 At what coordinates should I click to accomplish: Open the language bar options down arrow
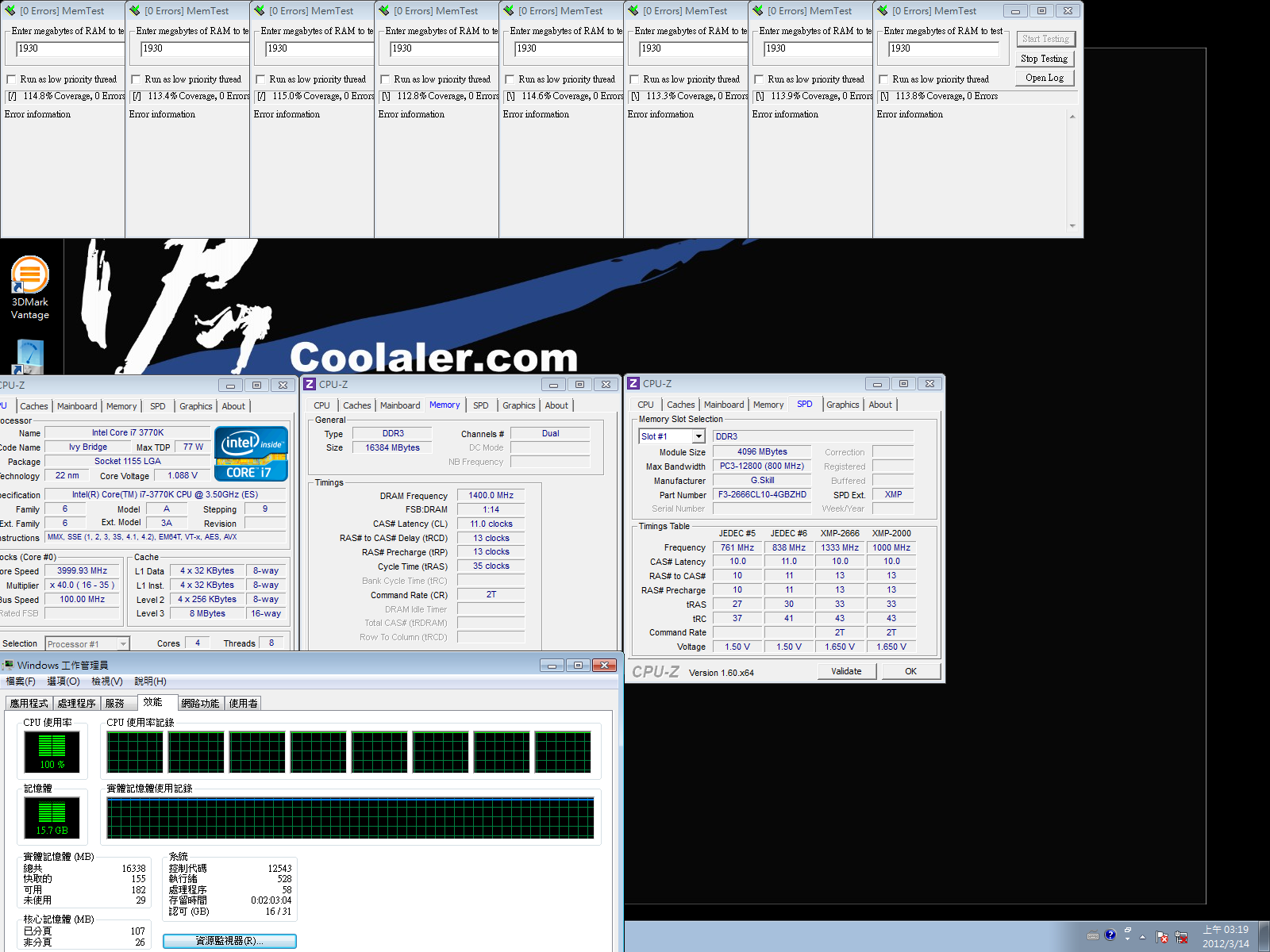pyautogui.click(x=1128, y=940)
